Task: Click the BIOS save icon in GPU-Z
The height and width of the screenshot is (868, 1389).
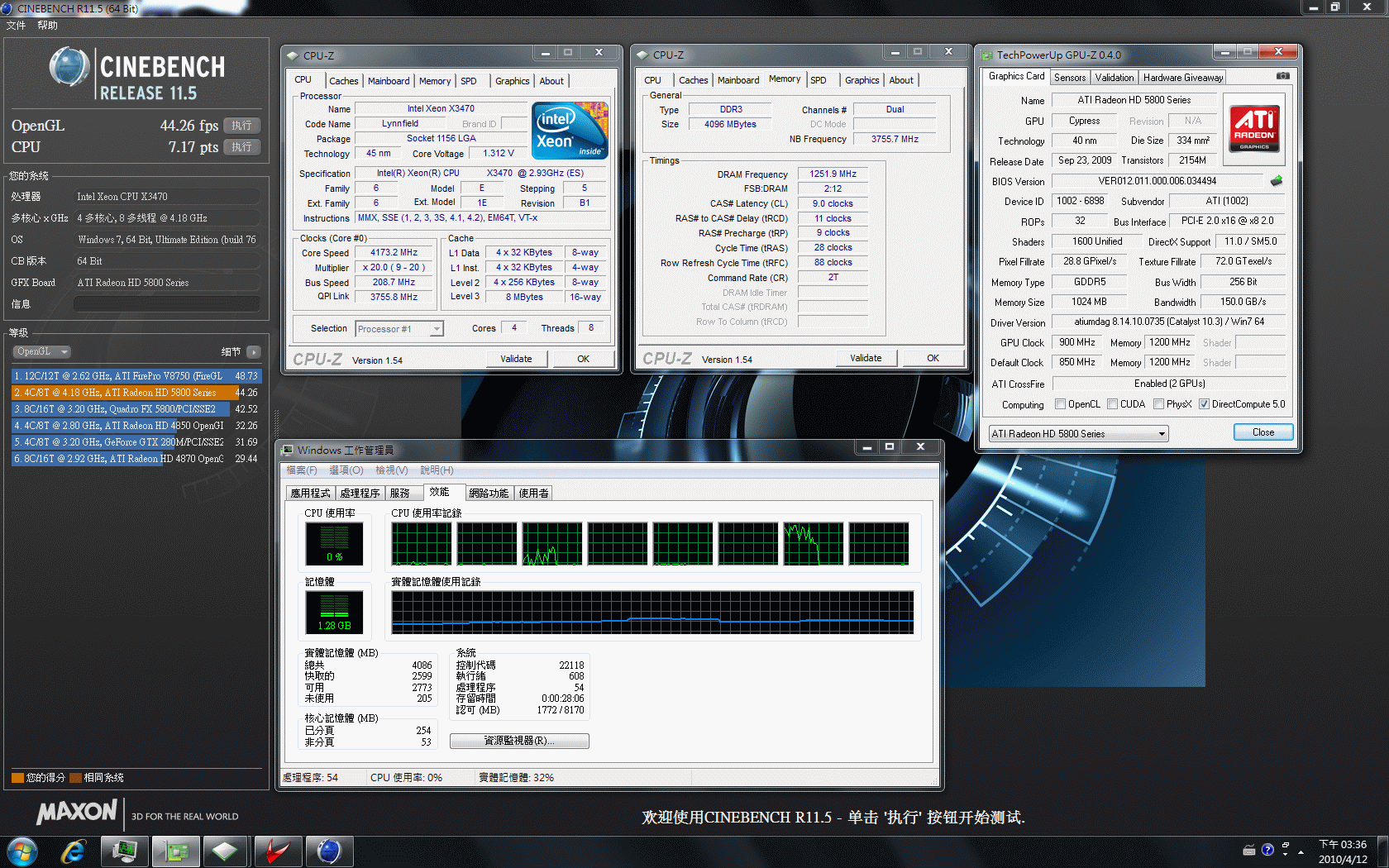Action: [x=1277, y=181]
